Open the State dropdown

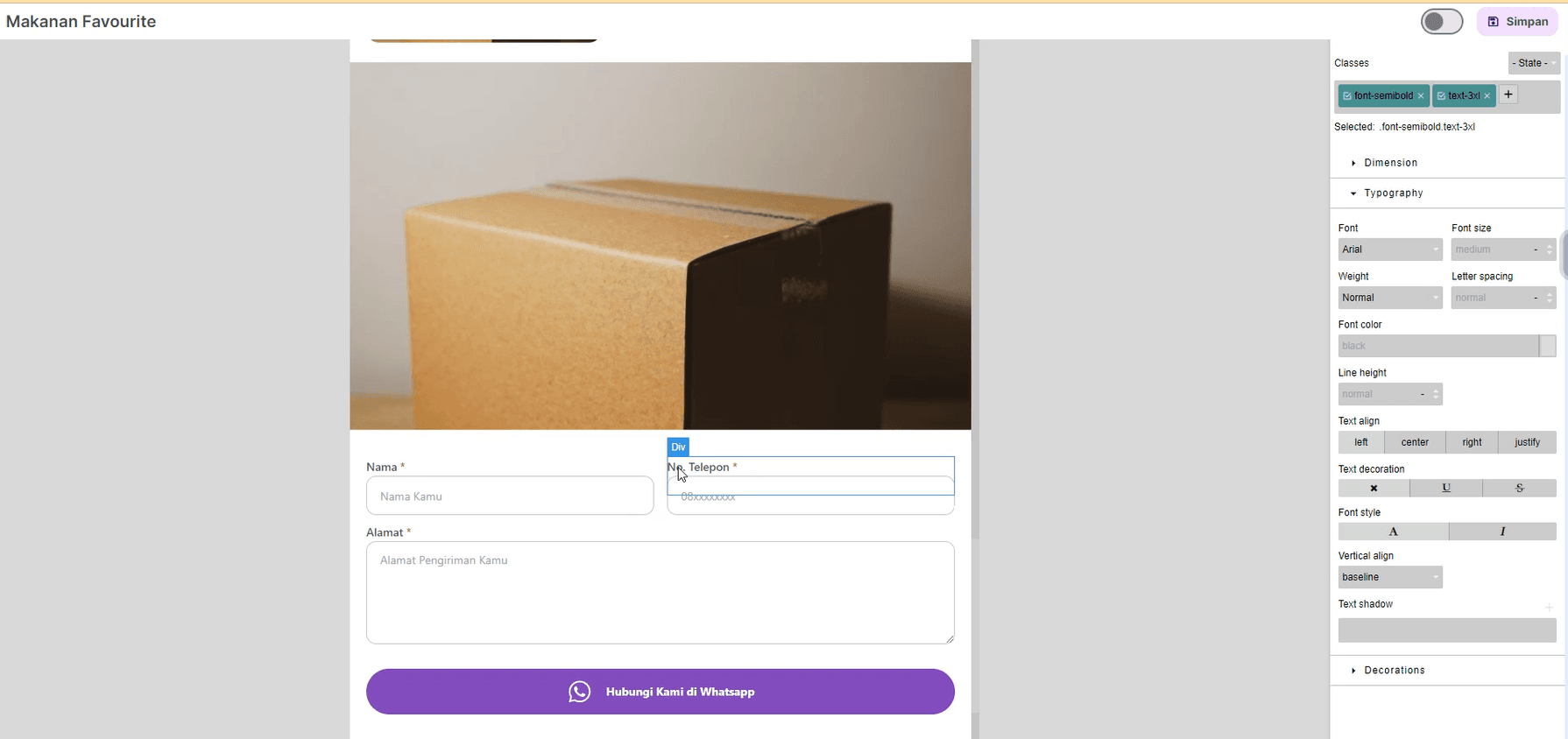[x=1534, y=63]
